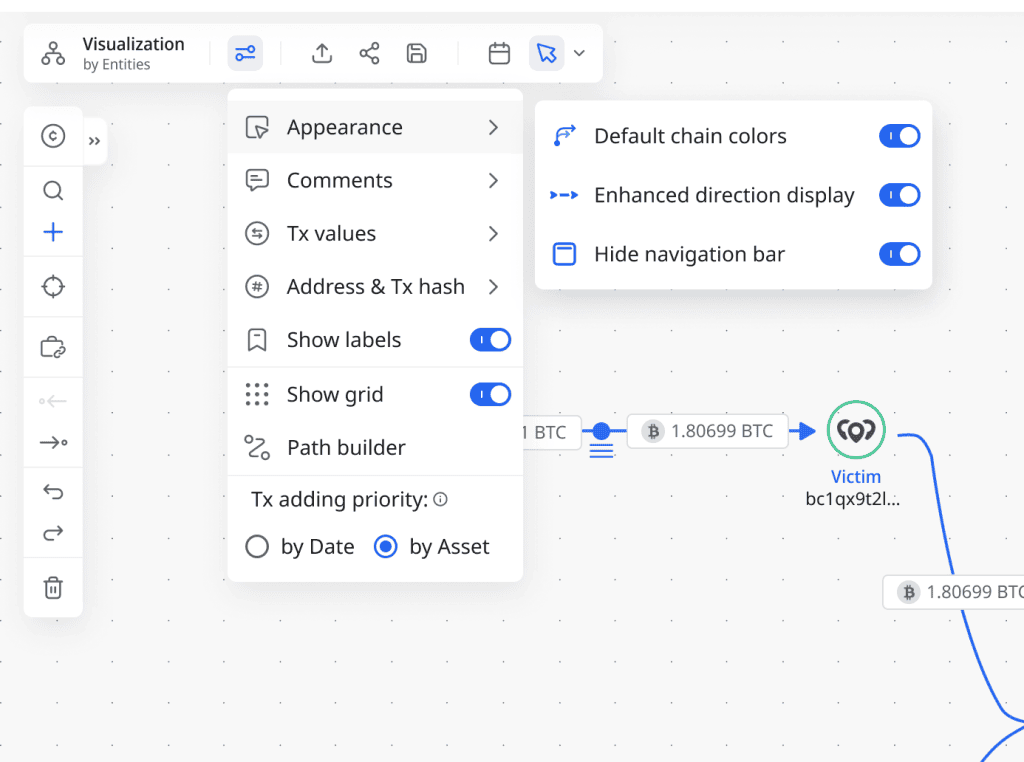Viewport: 1024px width, 762px height.
Task: Click the Tx adding priority info icon
Action: coord(441,500)
